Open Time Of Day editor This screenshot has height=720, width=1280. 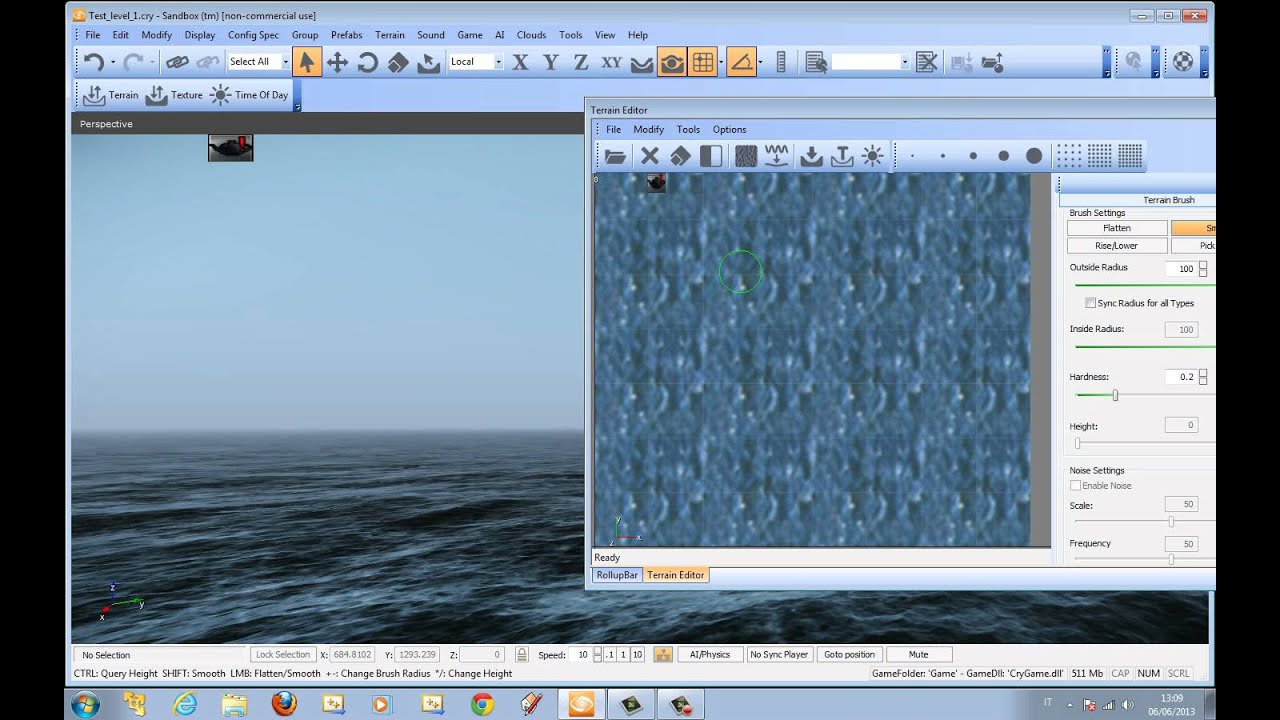pos(249,95)
